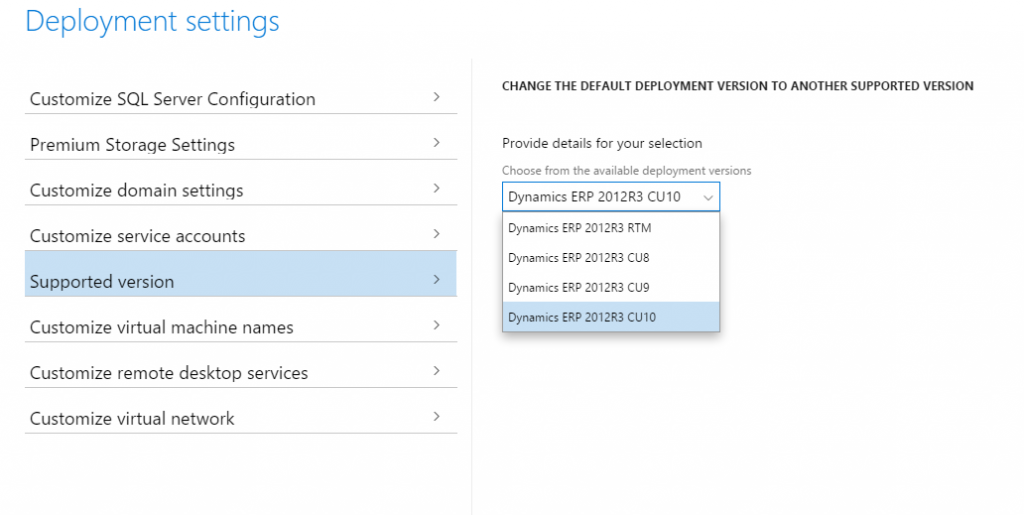Image resolution: width=1024 pixels, height=515 pixels.
Task: Click chevron arrow beside Premium Storage Settings
Action: [x=437, y=143]
